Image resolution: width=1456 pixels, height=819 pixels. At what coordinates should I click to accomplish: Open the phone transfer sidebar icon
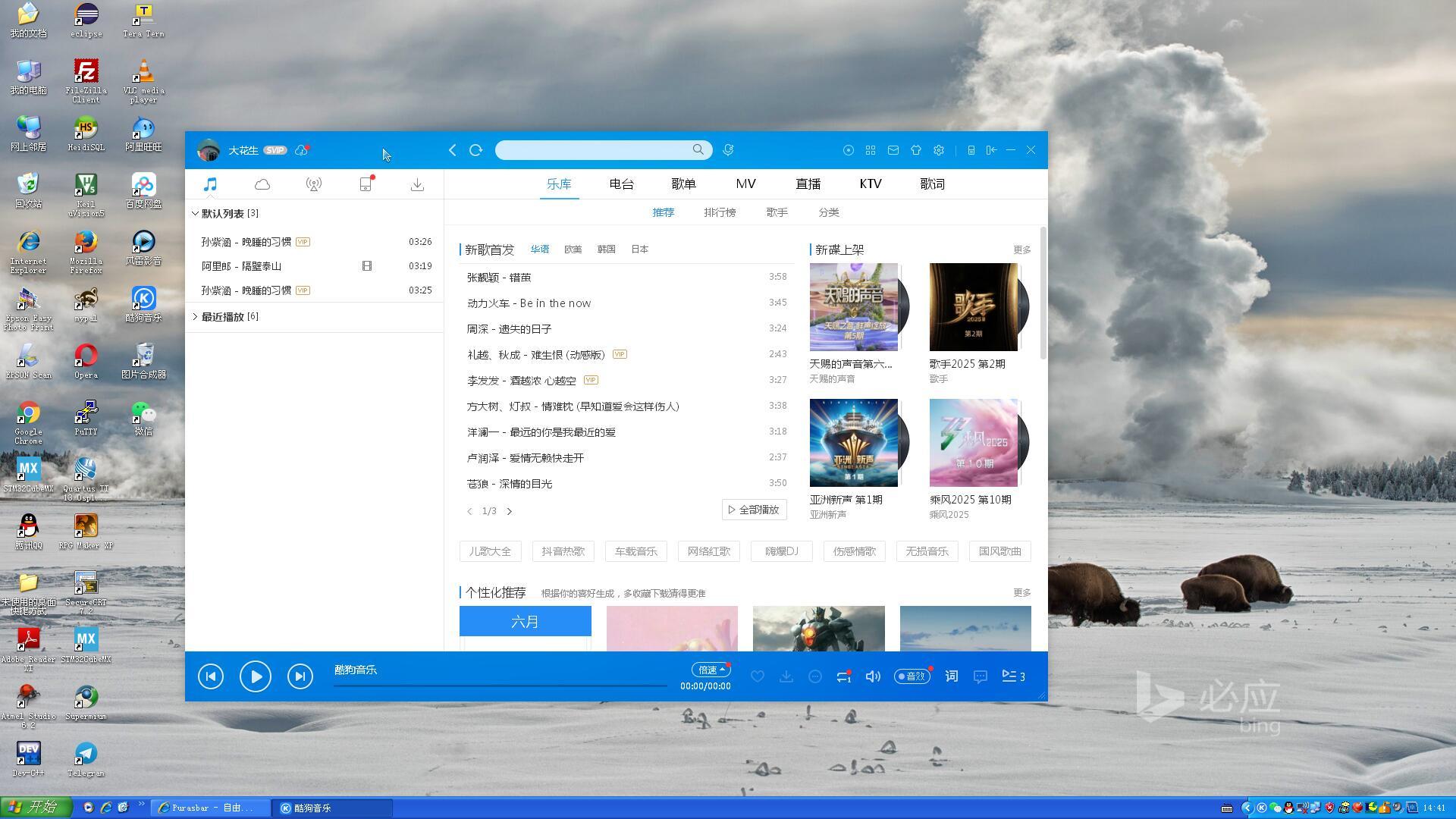(366, 184)
